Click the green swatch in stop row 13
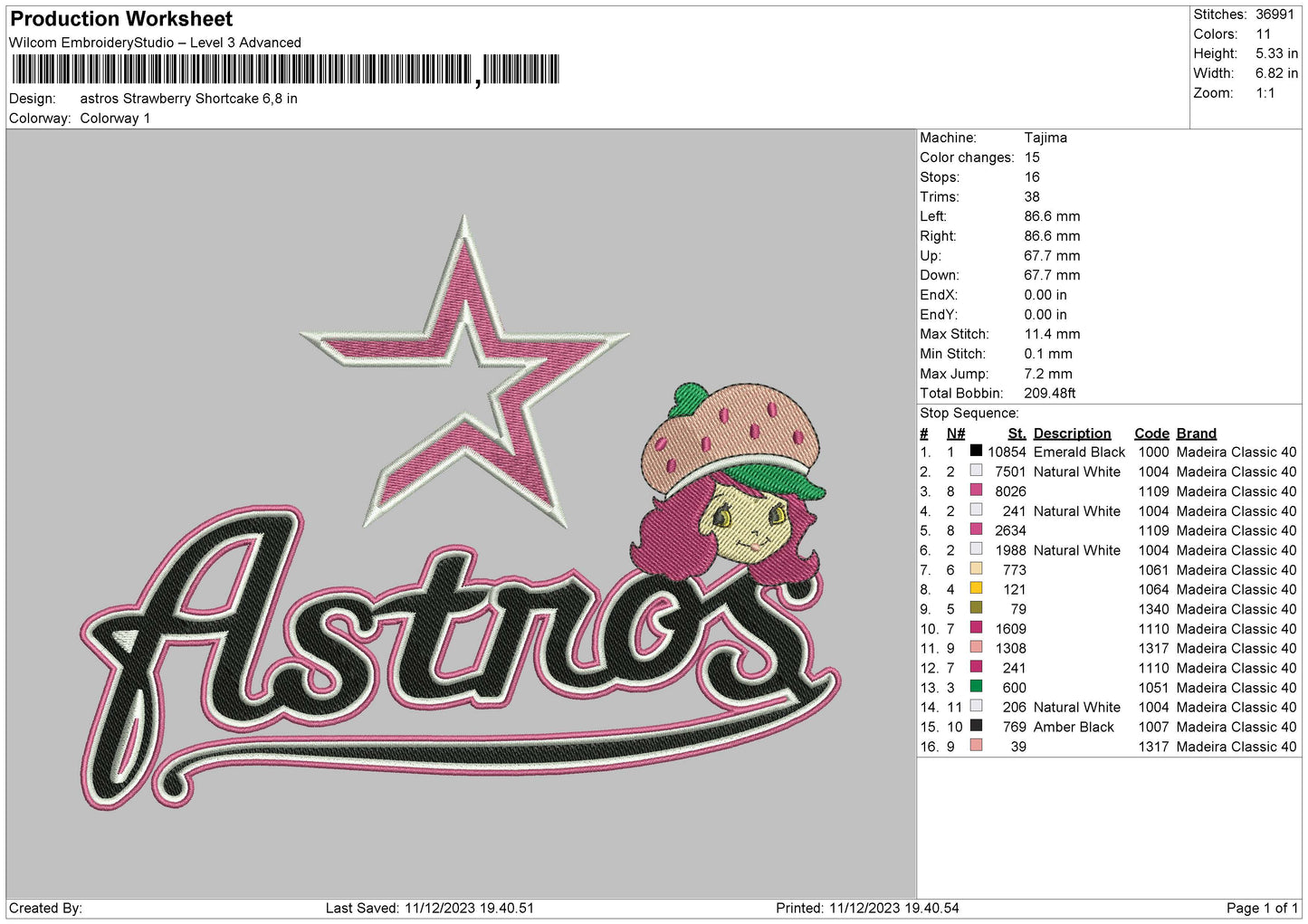This screenshot has height=924, width=1308. (976, 687)
